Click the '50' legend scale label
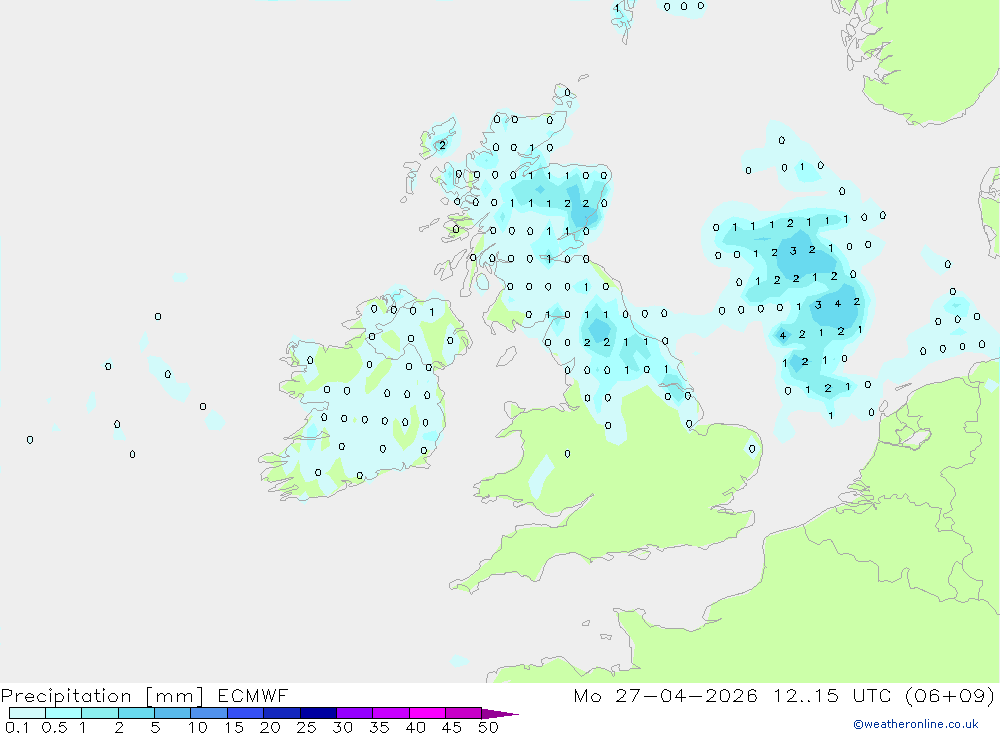The width and height of the screenshot is (1000, 733). (488, 727)
